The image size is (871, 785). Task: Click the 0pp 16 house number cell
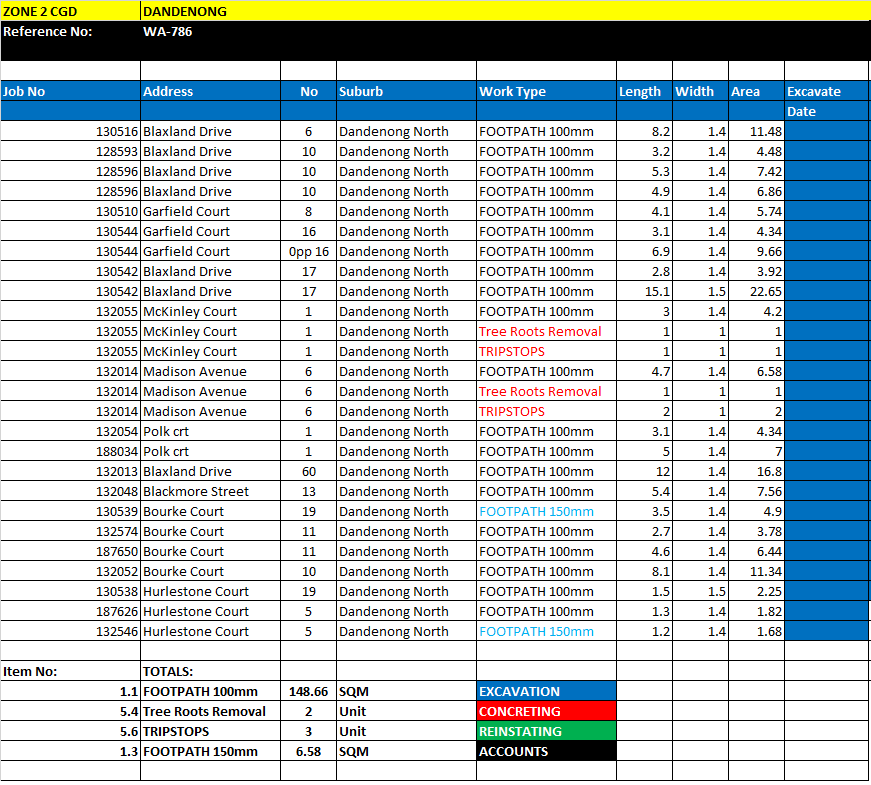click(308, 251)
